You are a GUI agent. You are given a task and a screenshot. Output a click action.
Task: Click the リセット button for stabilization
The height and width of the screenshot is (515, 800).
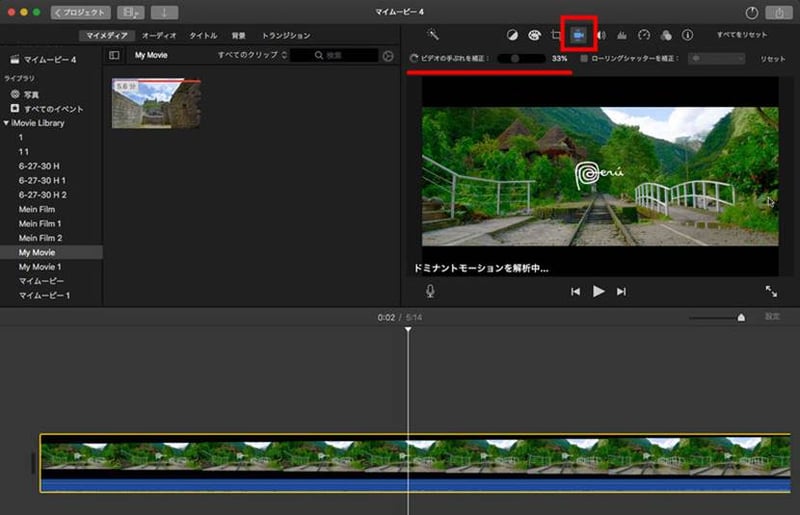point(772,59)
